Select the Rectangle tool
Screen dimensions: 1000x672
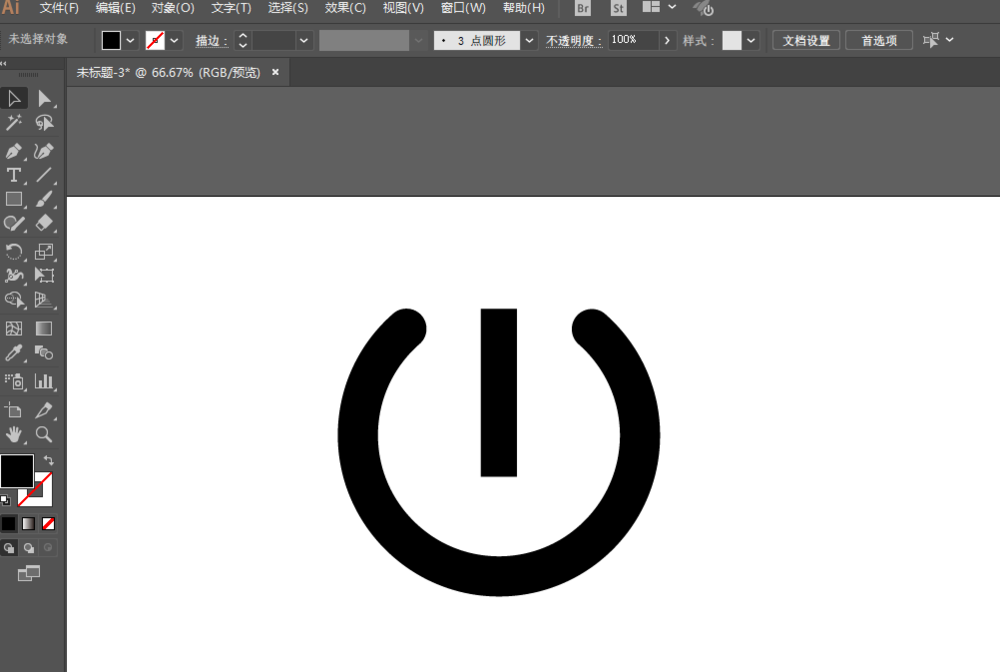(14, 199)
